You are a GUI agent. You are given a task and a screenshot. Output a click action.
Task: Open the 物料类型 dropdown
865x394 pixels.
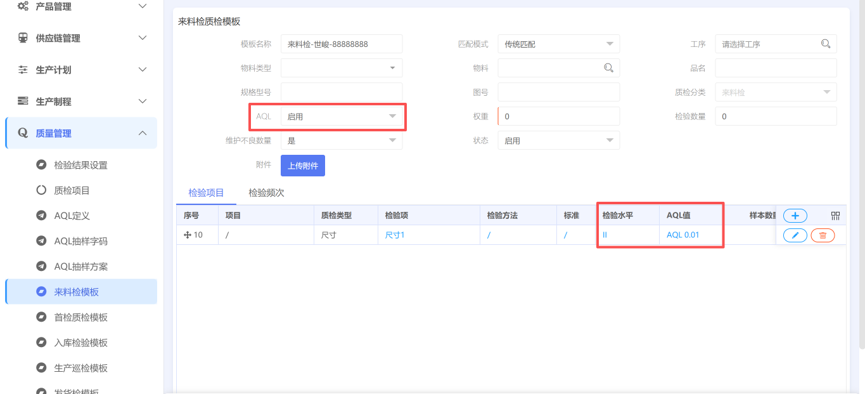(341, 68)
